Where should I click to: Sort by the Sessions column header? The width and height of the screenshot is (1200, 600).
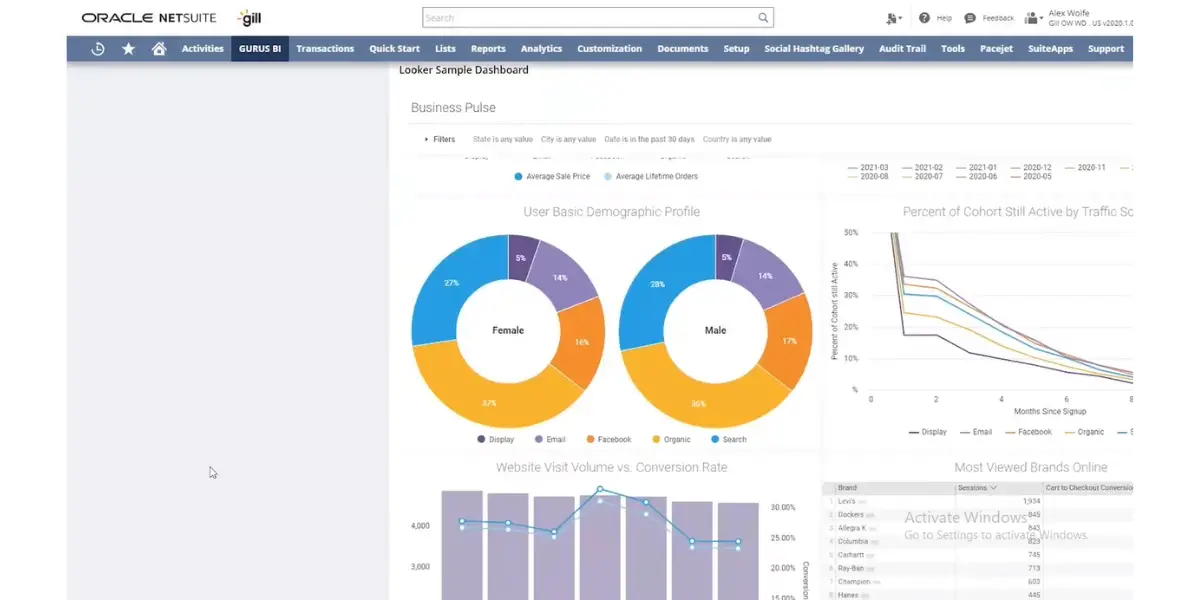(x=978, y=488)
